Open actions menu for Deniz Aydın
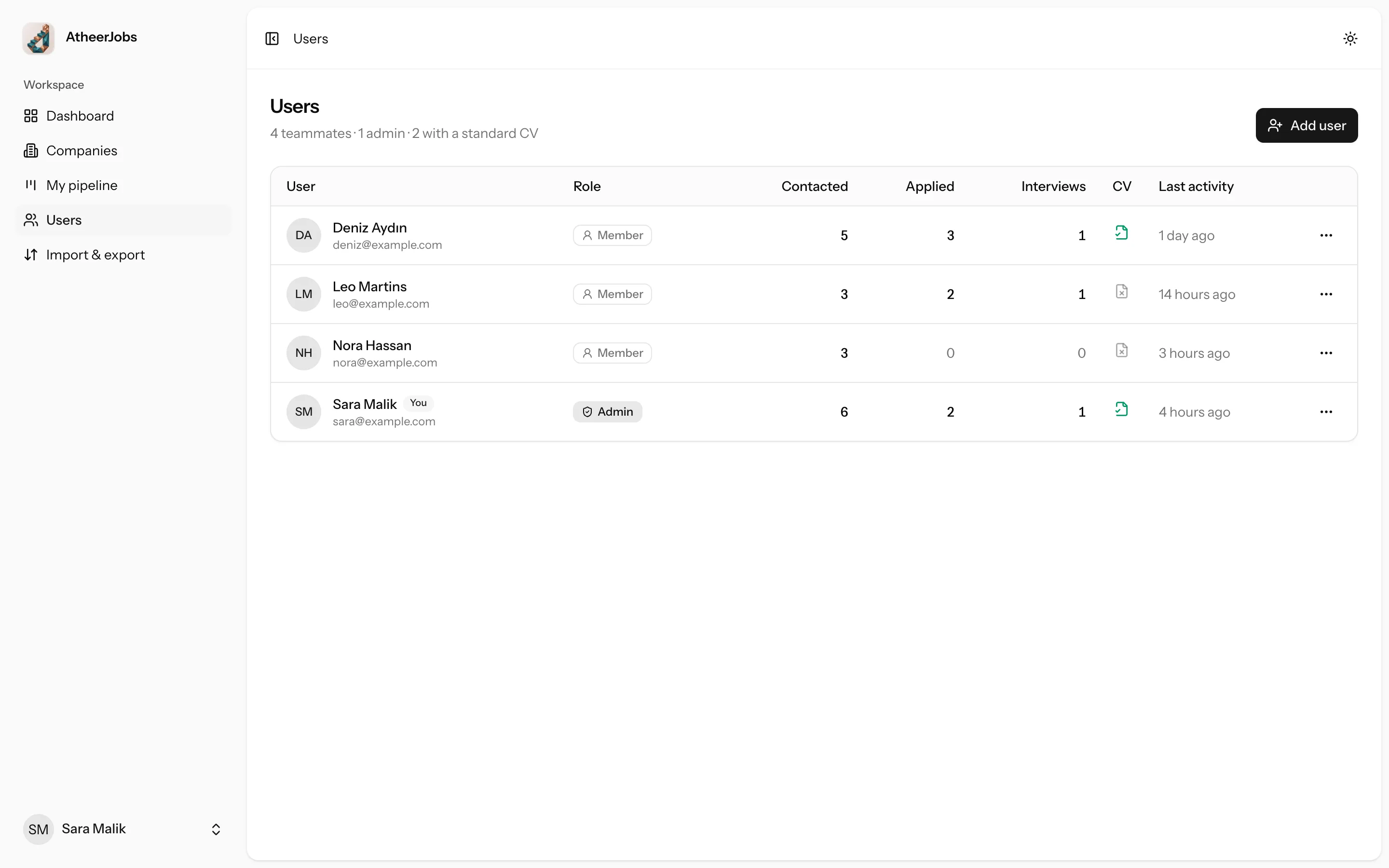This screenshot has height=868, width=1389. coord(1326,235)
